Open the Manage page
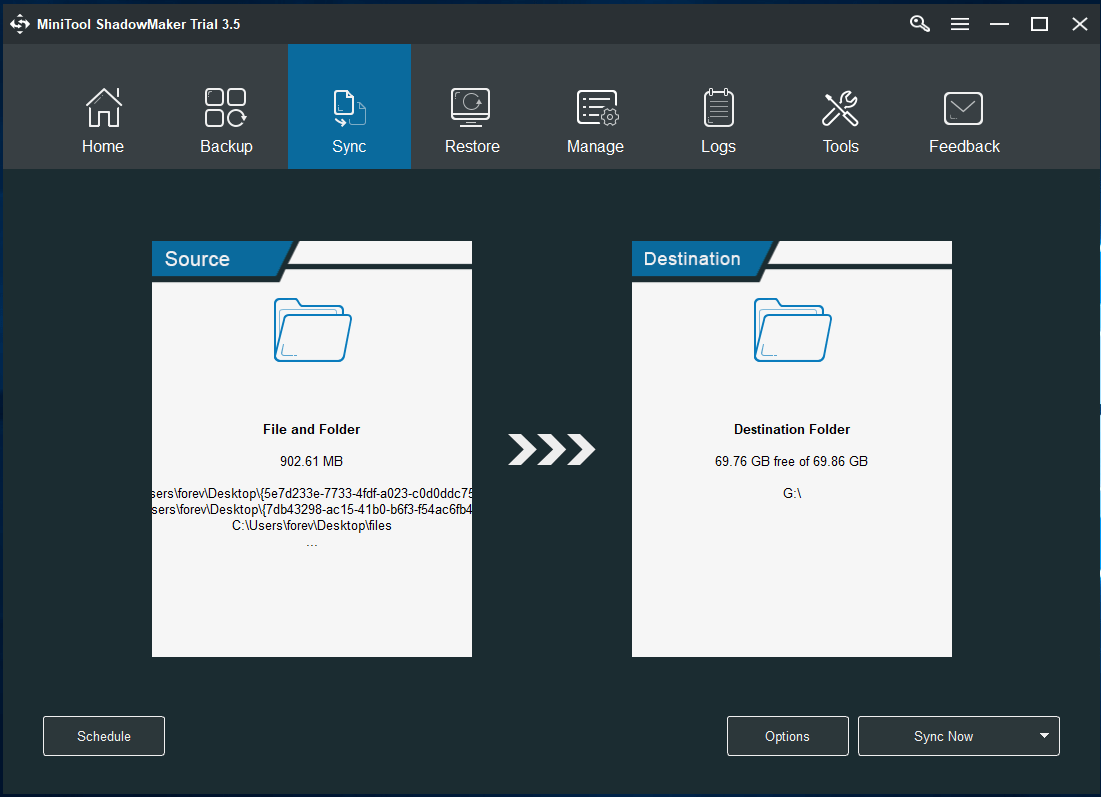 point(596,108)
